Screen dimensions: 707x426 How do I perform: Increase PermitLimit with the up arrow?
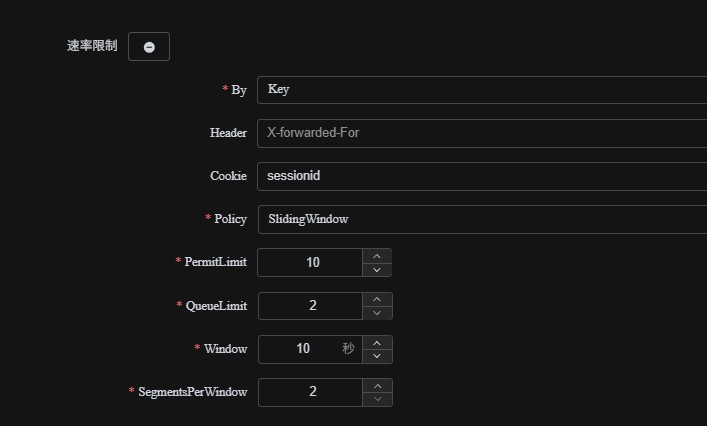pos(377,256)
